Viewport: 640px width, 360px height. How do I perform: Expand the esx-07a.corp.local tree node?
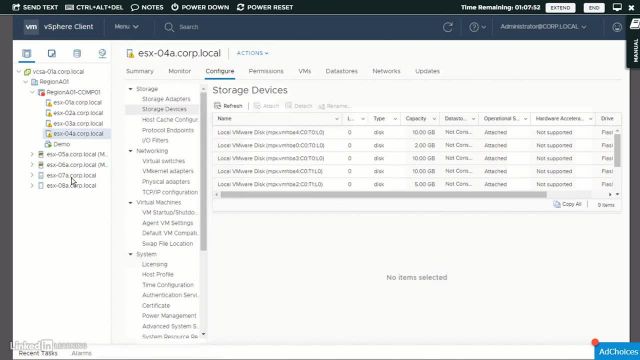click(32, 175)
